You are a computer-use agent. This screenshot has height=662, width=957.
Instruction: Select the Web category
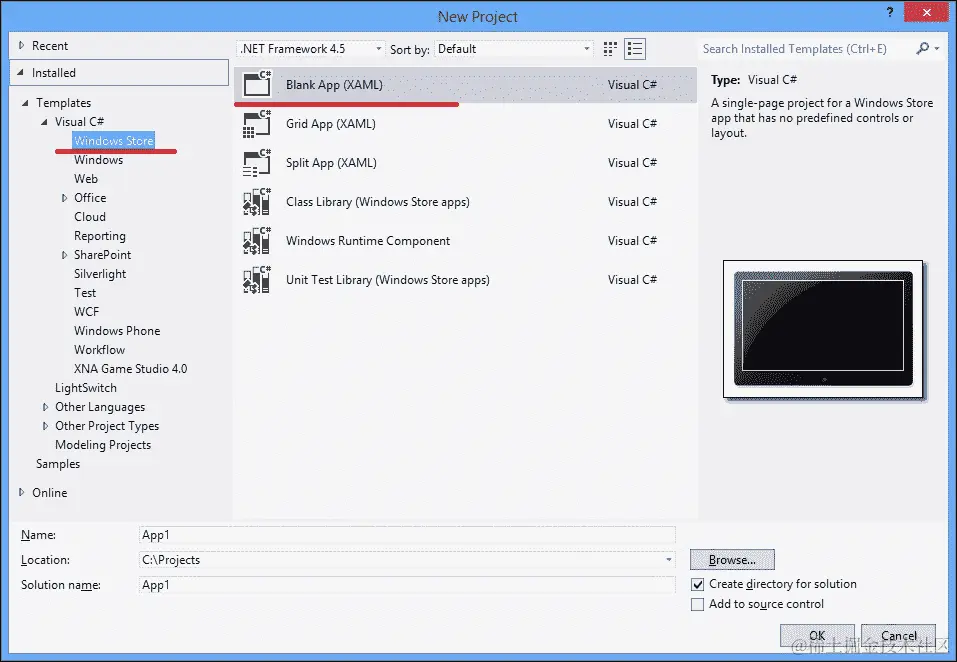pyautogui.click(x=85, y=179)
